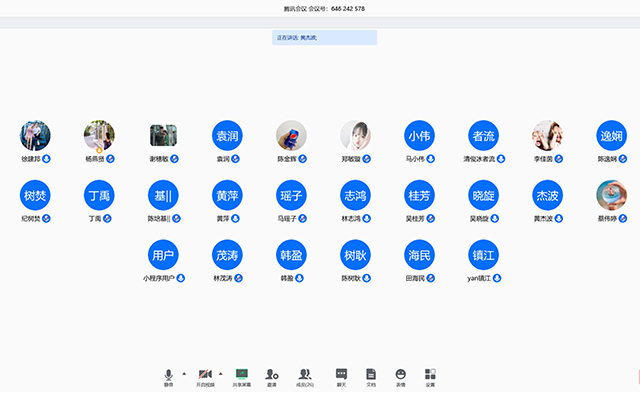The height and width of the screenshot is (400, 640).
Task: Start screen sharing from the toolbar
Action: click(241, 374)
